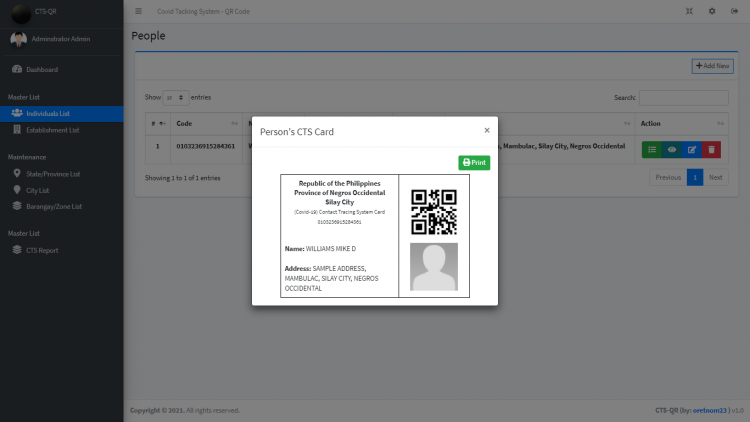Go to Previous page
The height and width of the screenshot is (422, 750).
tap(668, 178)
